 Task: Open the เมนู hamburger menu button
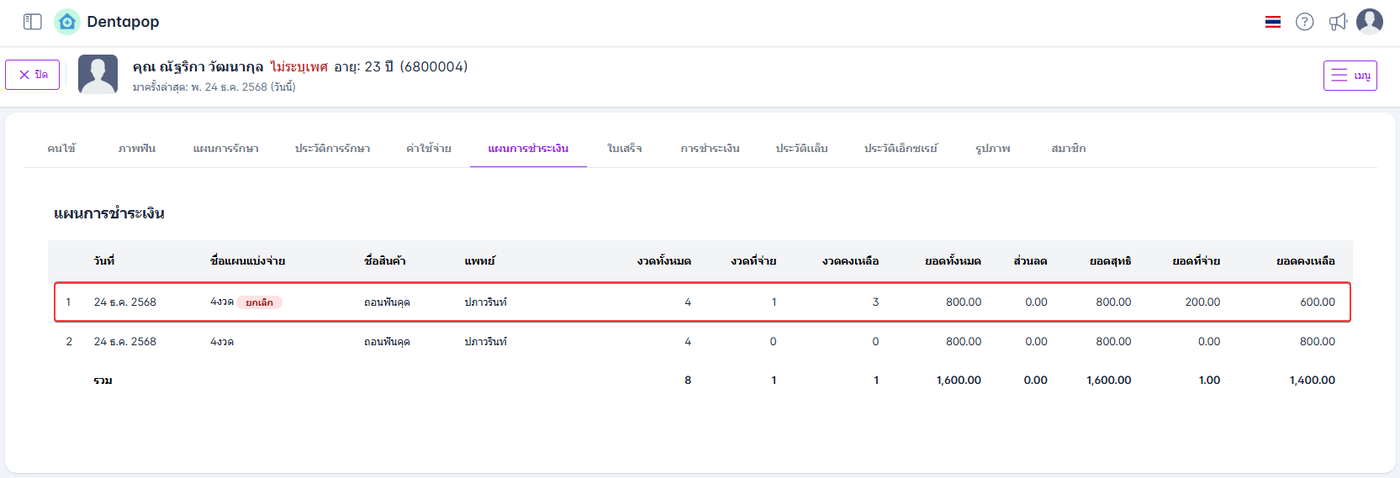pyautogui.click(x=1350, y=75)
